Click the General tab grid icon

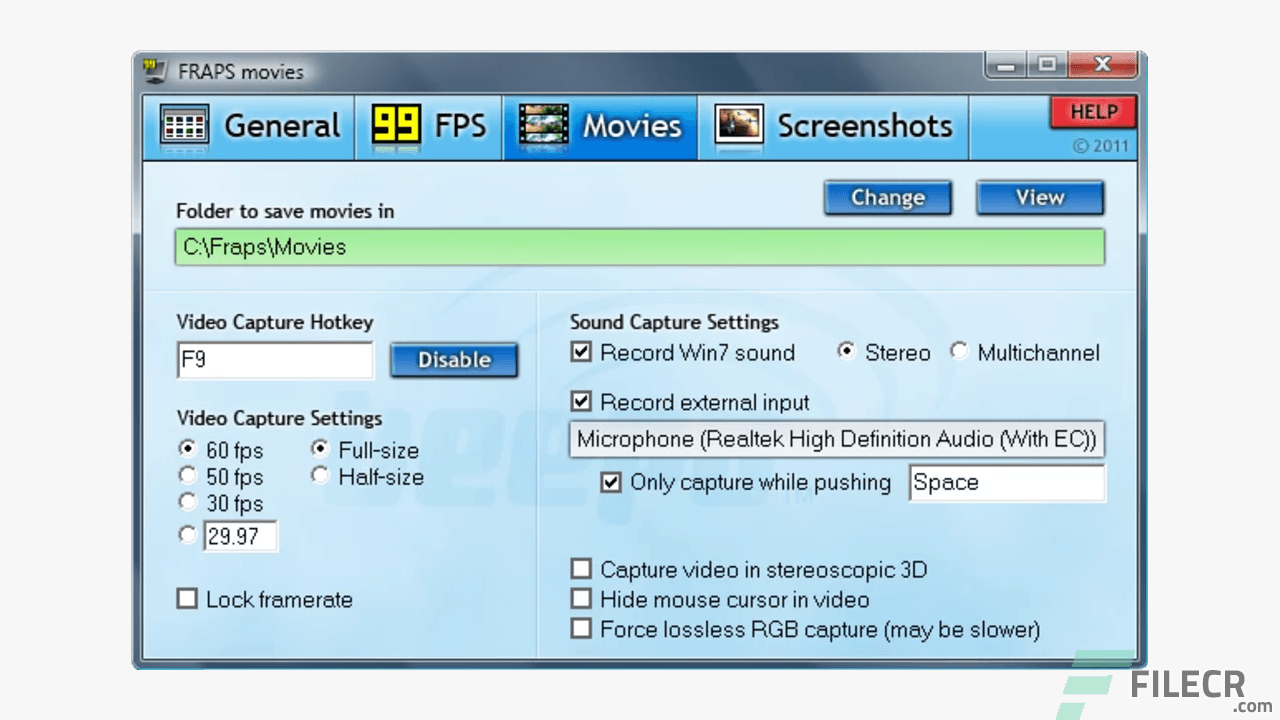click(x=184, y=126)
